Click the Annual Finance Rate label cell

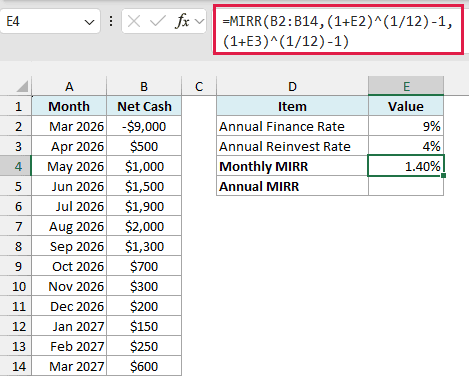tap(292, 126)
